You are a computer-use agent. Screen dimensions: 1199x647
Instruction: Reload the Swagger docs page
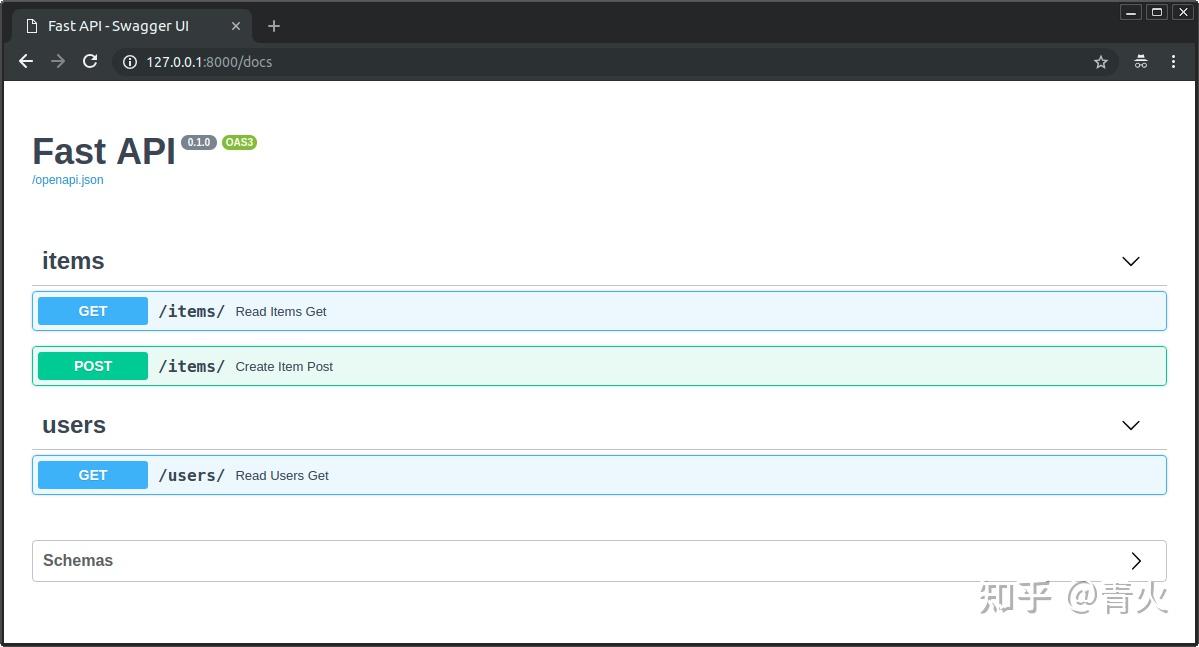tap(90, 62)
